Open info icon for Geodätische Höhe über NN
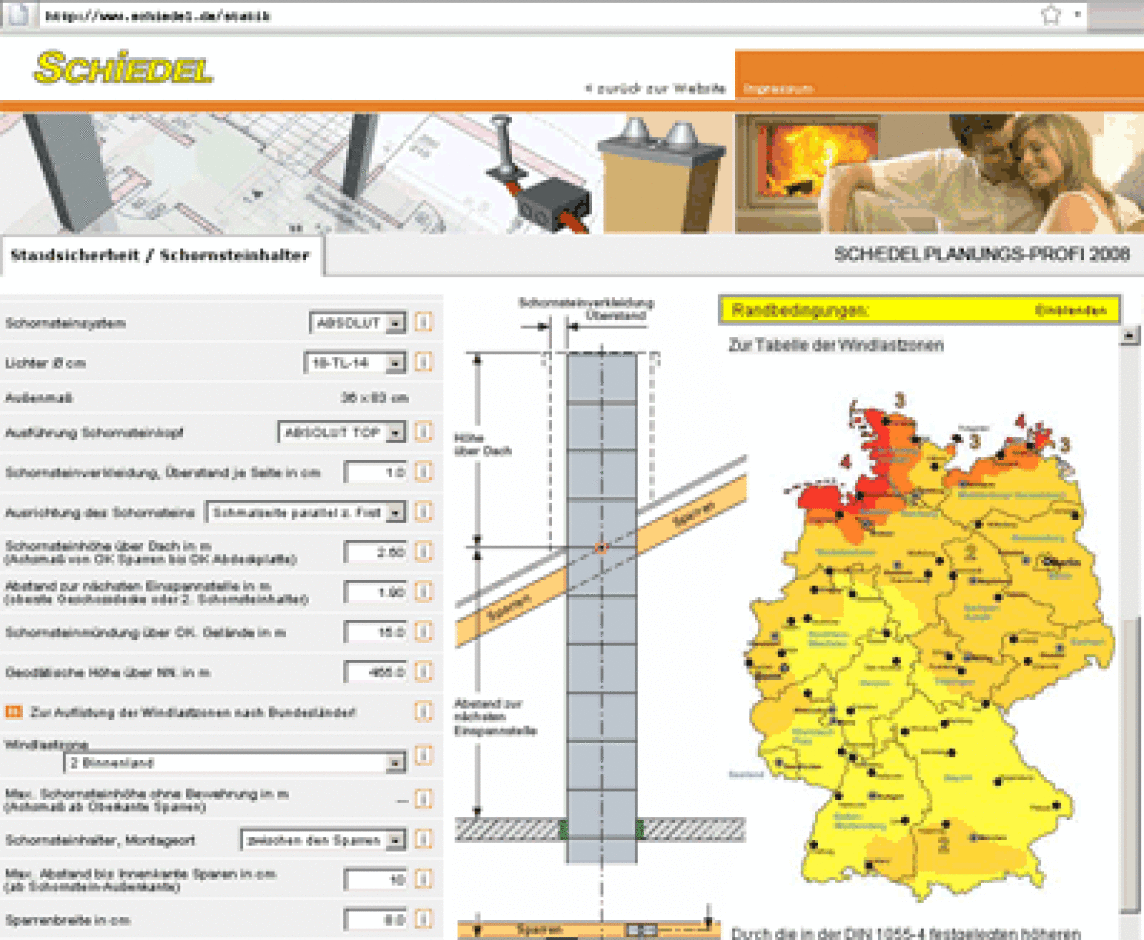Screen dimensions: 1144x940 click(x=424, y=671)
